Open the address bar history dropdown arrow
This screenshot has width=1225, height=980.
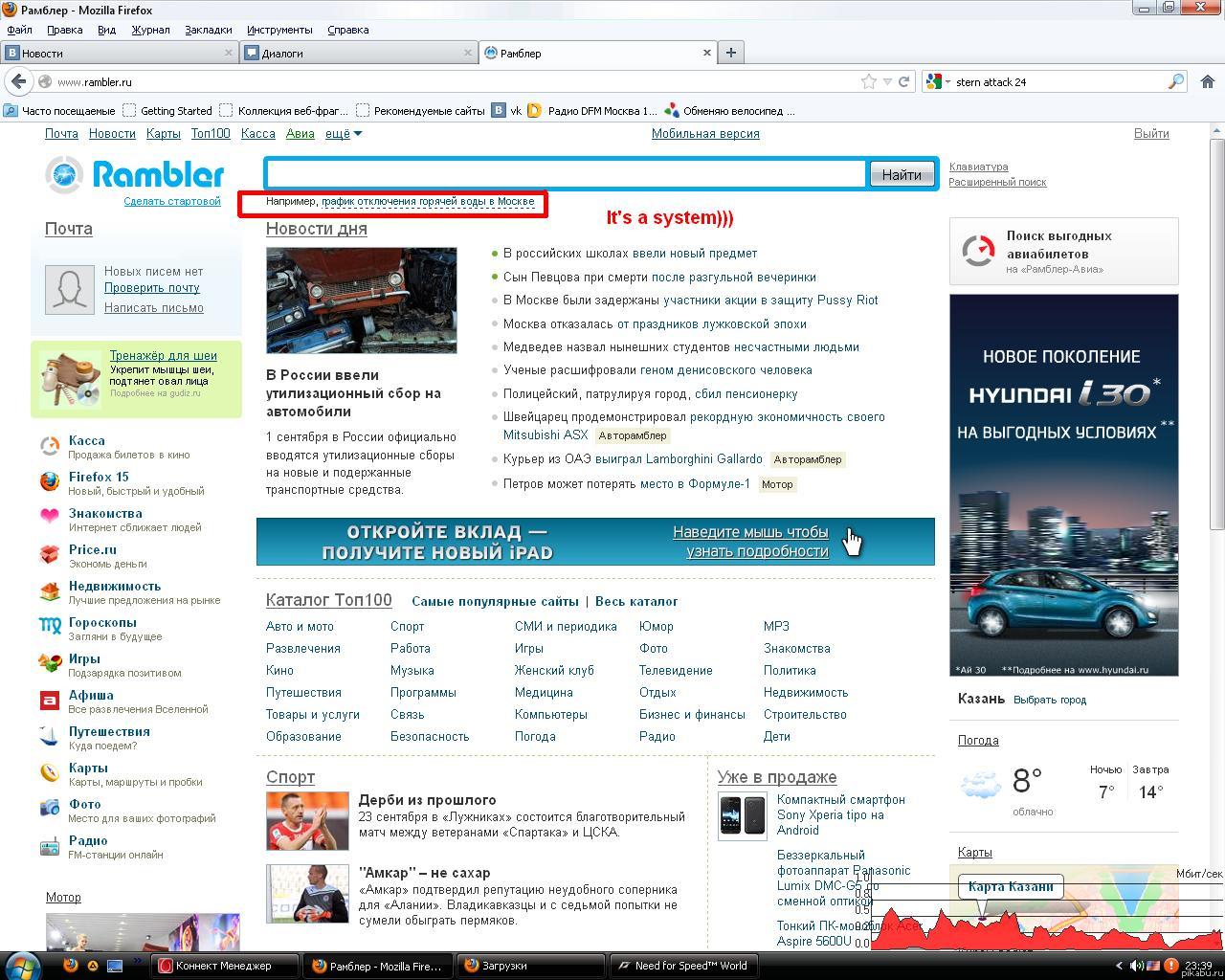pos(887,82)
